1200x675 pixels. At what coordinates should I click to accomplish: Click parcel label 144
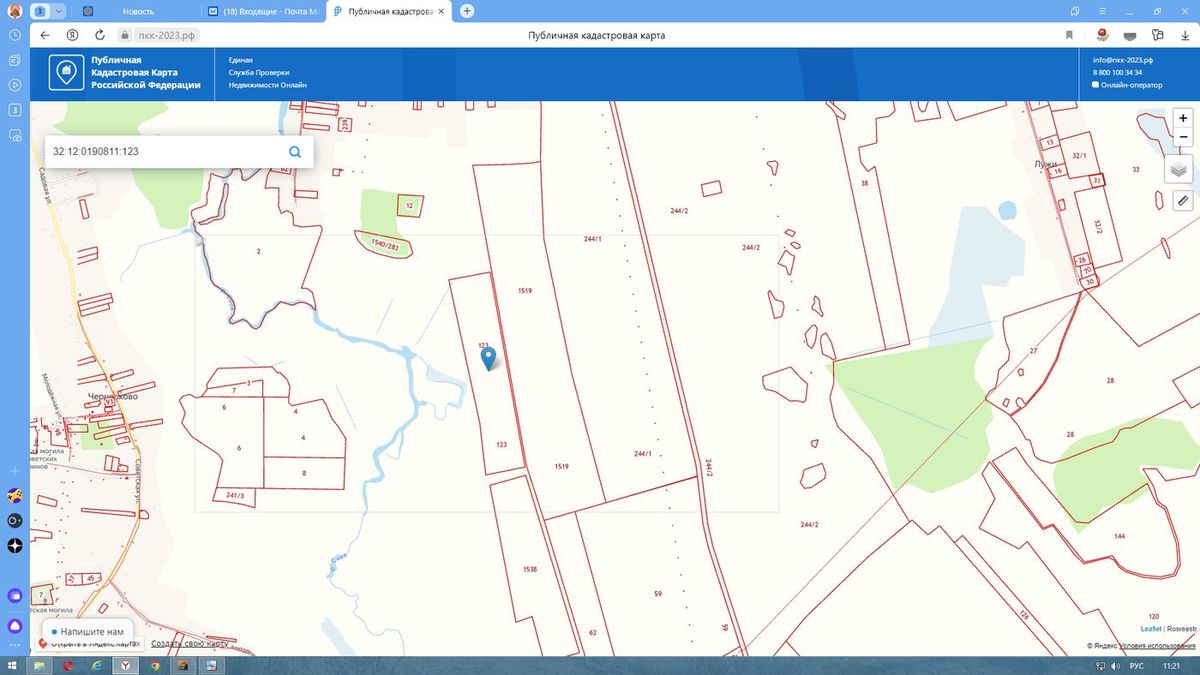[x=1119, y=537]
